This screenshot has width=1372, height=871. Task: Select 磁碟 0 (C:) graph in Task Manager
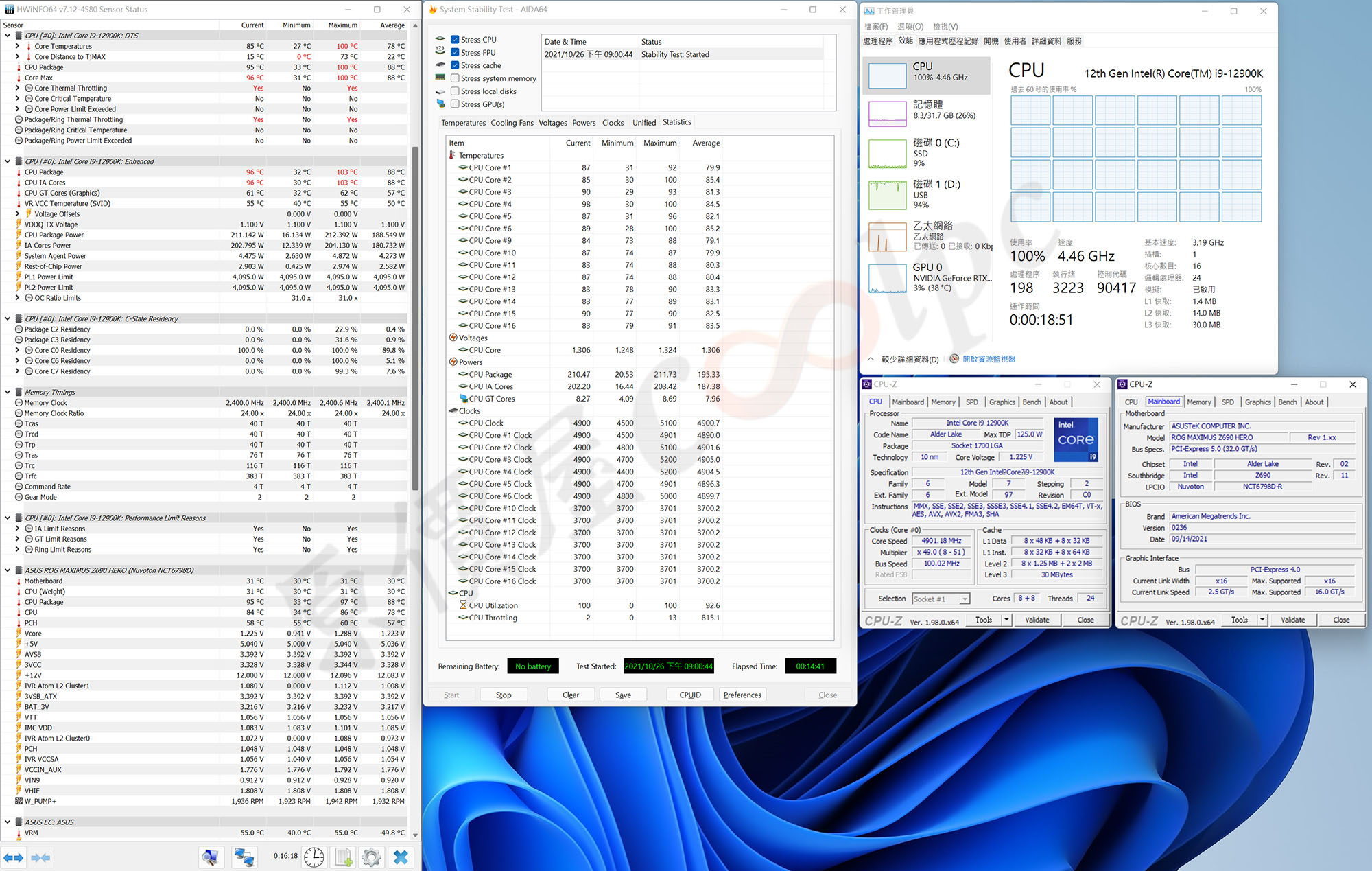pos(887,154)
